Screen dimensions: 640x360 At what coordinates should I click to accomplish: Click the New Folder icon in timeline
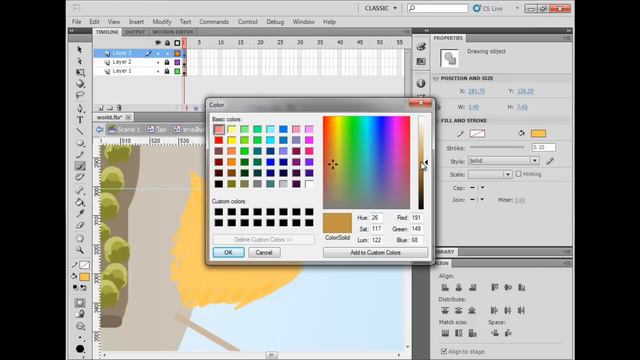pos(110,108)
